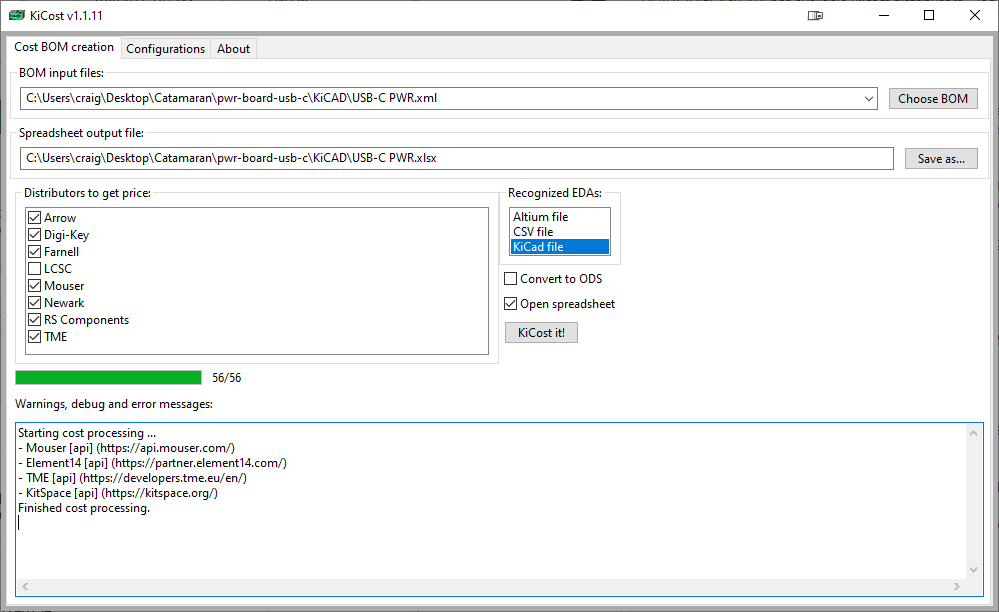The width and height of the screenshot is (999, 612).
Task: Select CSV file in Recognized EDAs
Action: [559, 232]
